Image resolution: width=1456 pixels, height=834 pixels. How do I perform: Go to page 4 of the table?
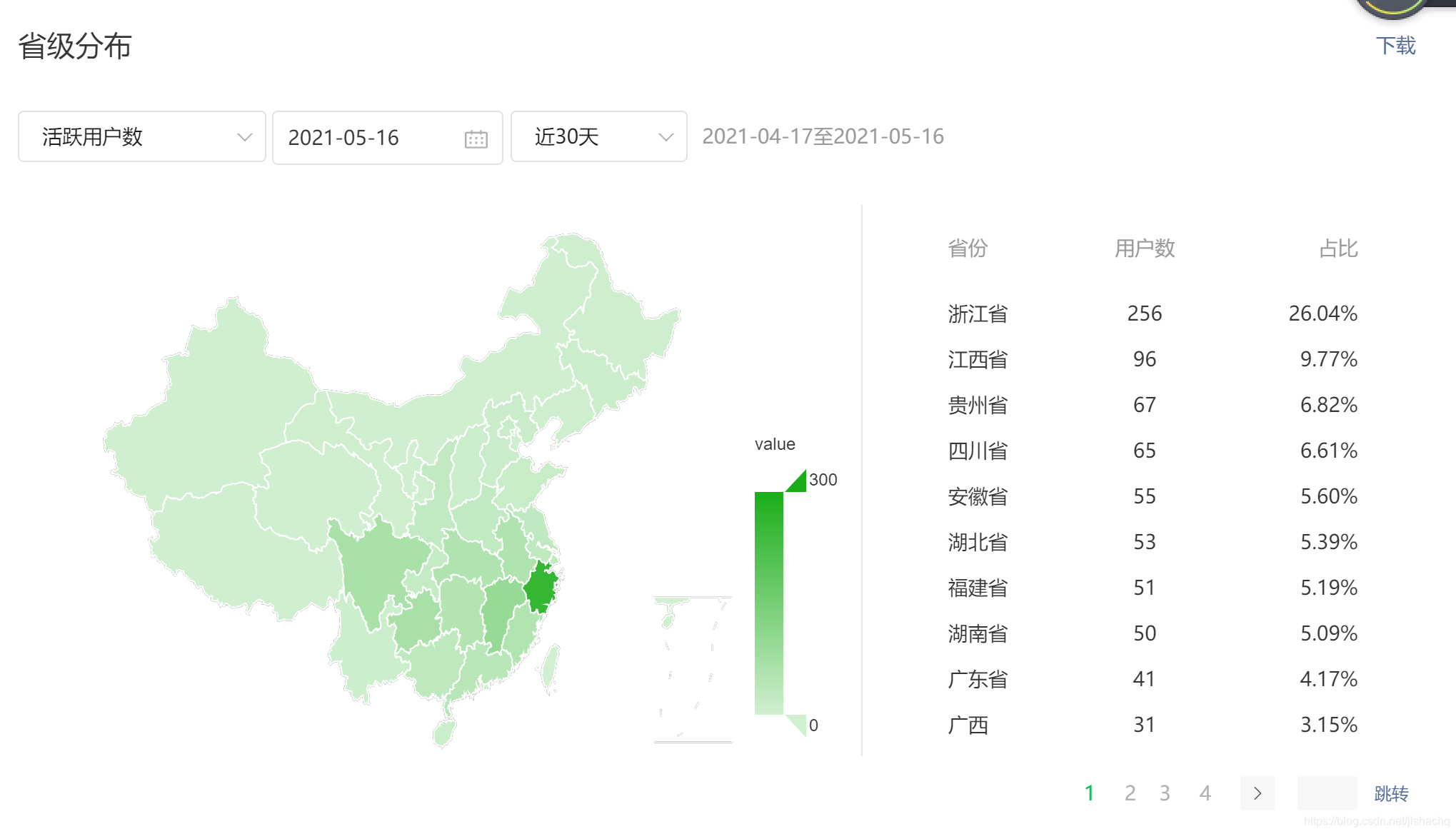[1205, 793]
